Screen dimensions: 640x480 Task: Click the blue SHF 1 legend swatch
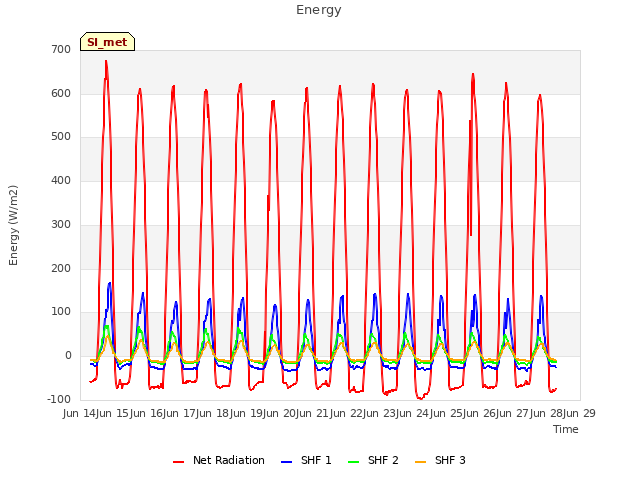tap(287, 462)
